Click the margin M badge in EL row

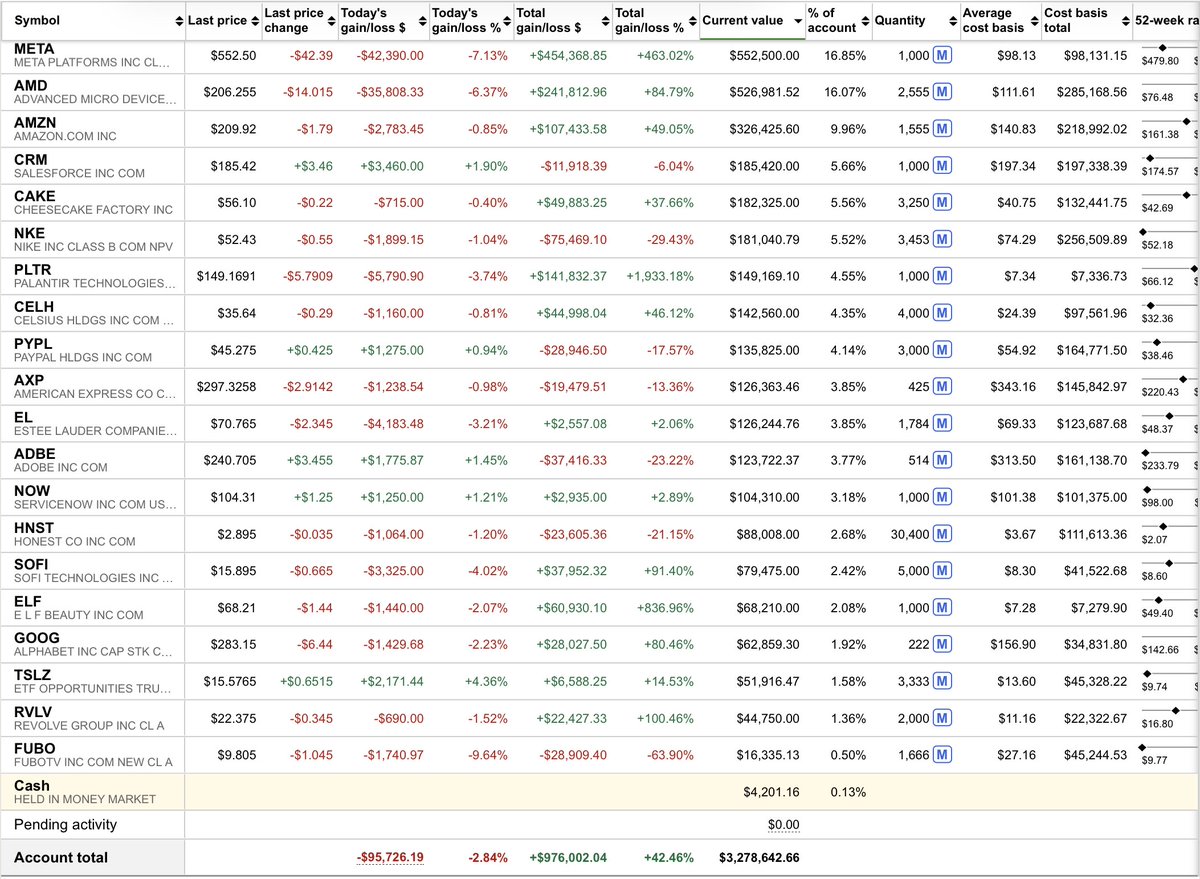pyautogui.click(x=942, y=424)
